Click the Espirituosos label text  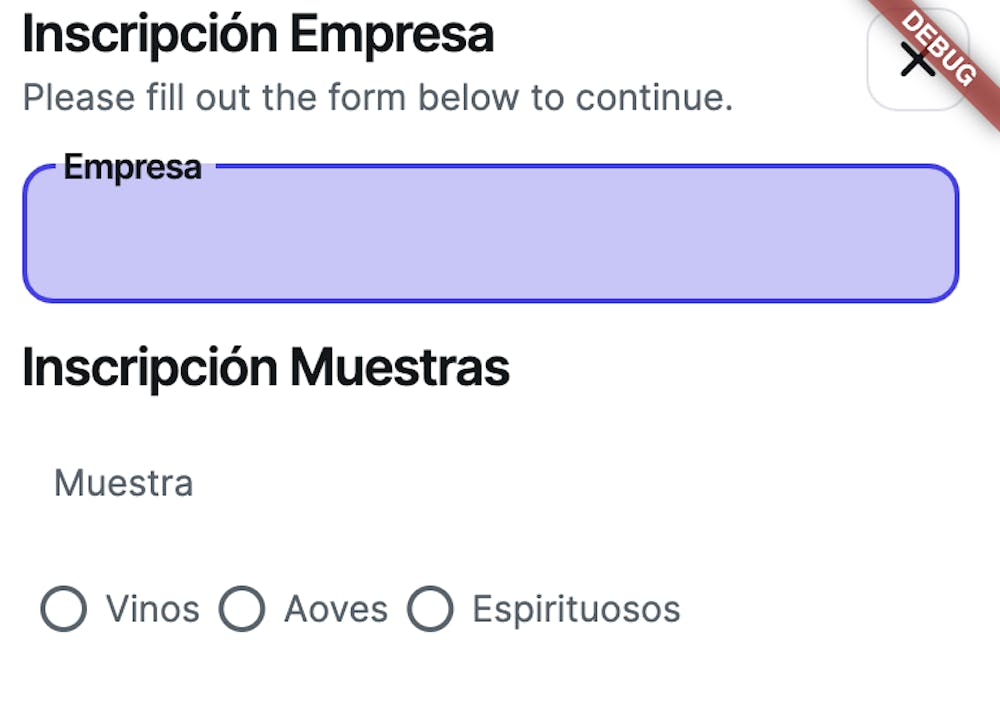pos(576,609)
